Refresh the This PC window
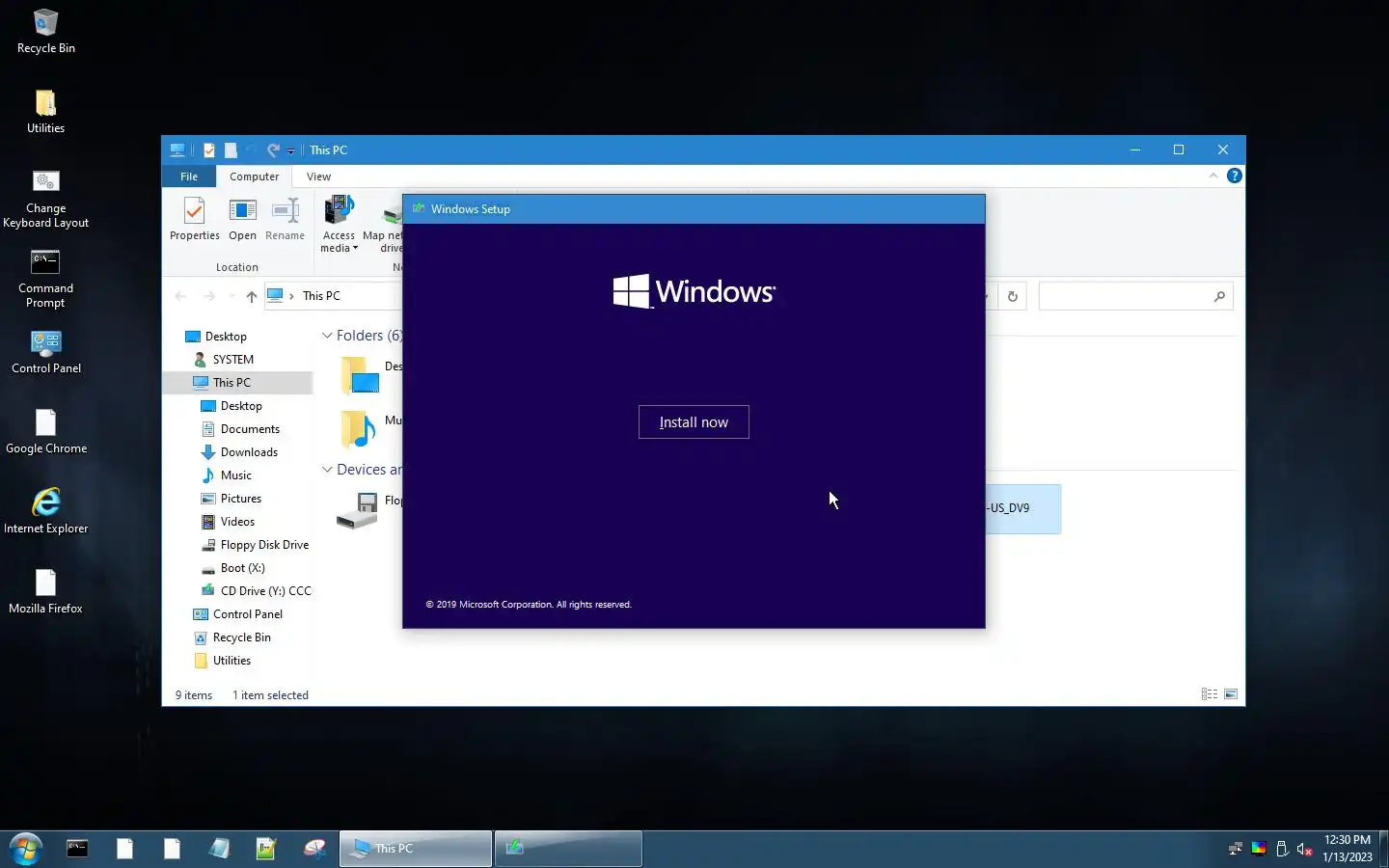 [1012, 296]
